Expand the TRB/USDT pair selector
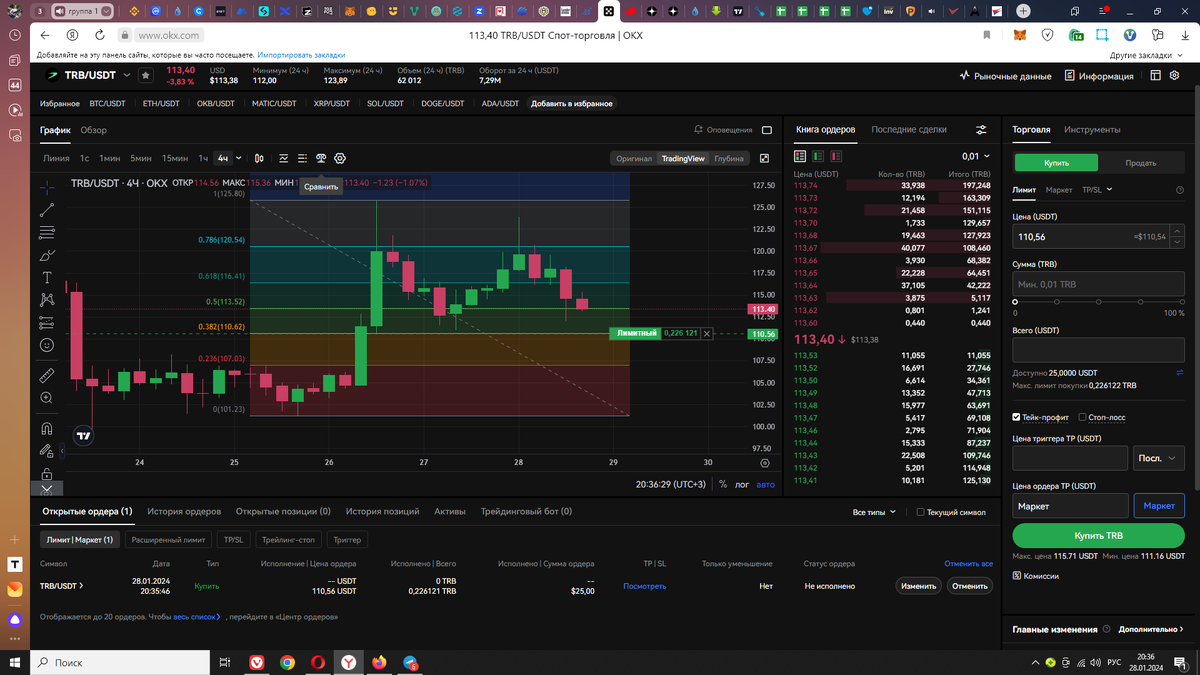Viewport: 1200px width, 675px height. [x=127, y=75]
